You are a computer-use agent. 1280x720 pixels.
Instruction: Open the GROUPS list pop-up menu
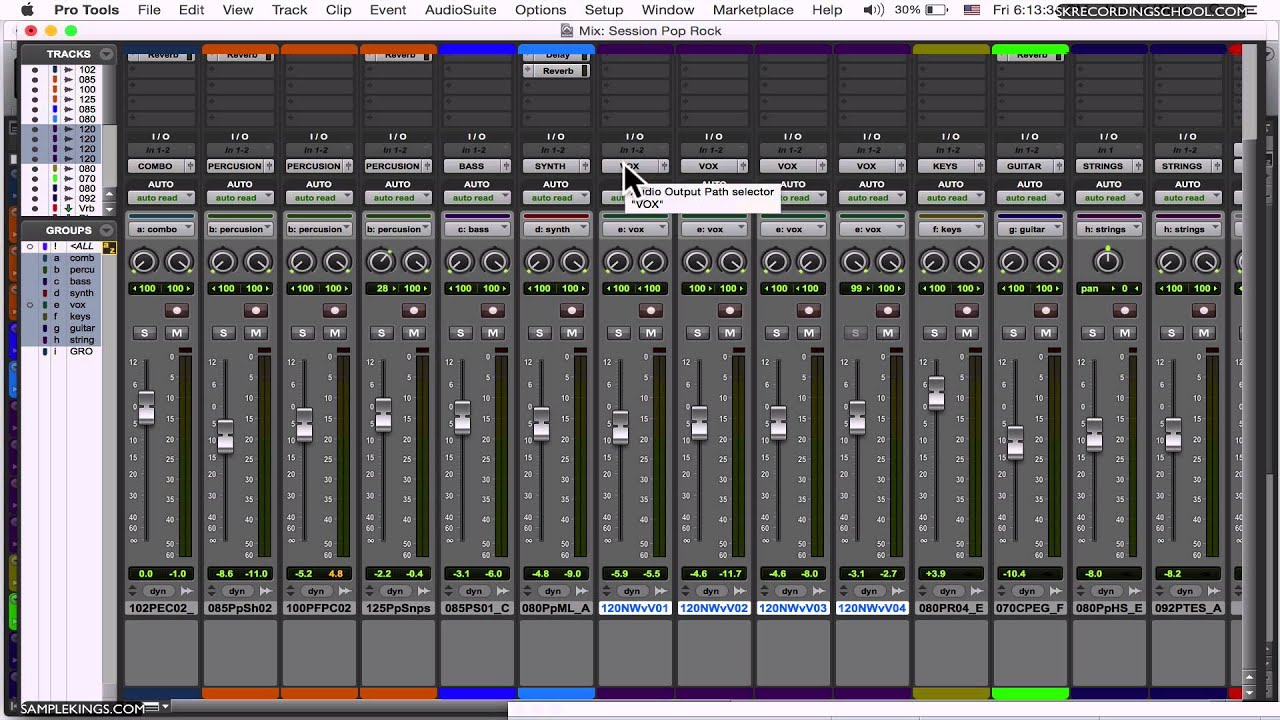click(x=106, y=230)
